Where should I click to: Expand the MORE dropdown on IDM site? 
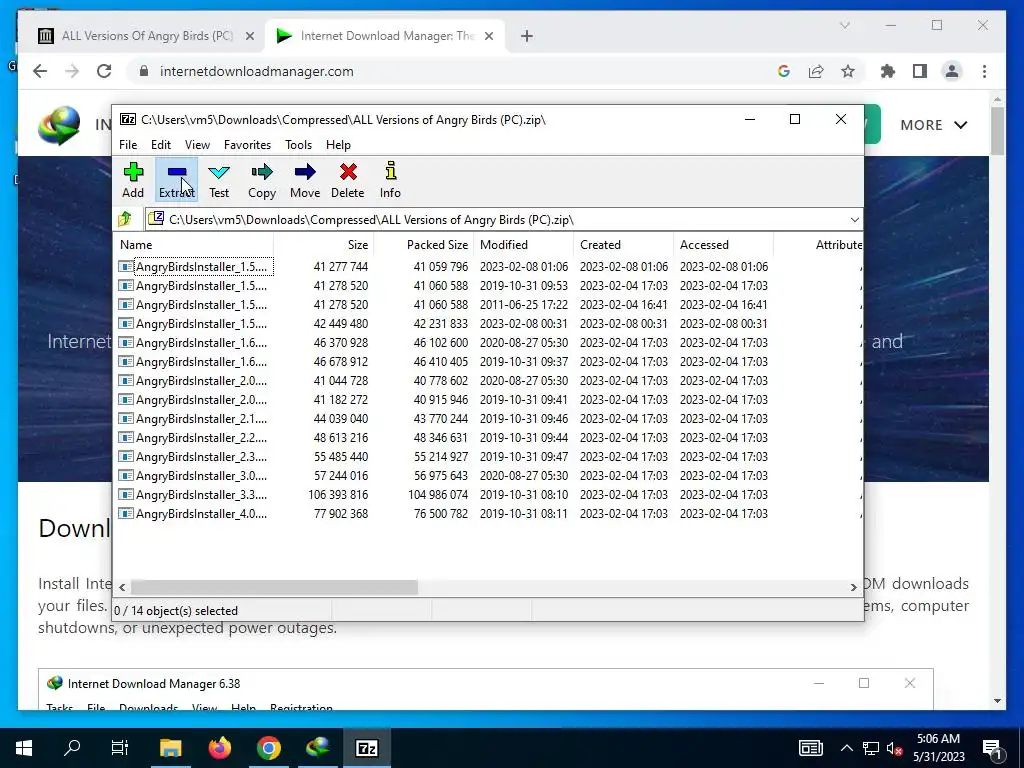tap(934, 125)
